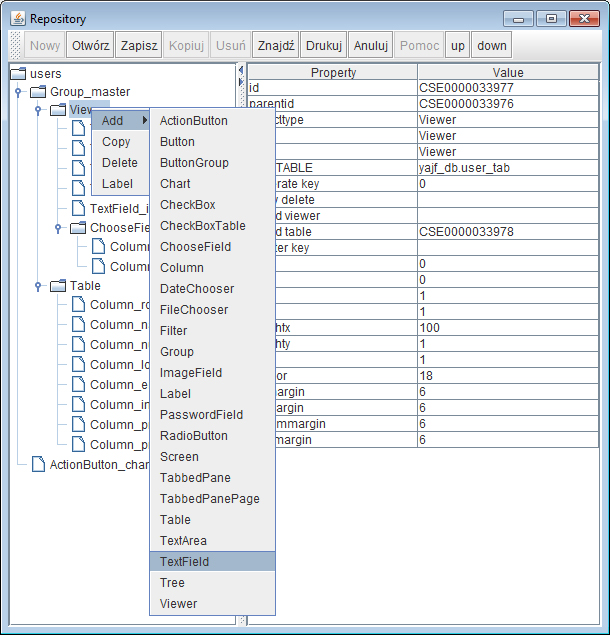
Task: Select Filter from the Add submenu
Action: click(213, 331)
